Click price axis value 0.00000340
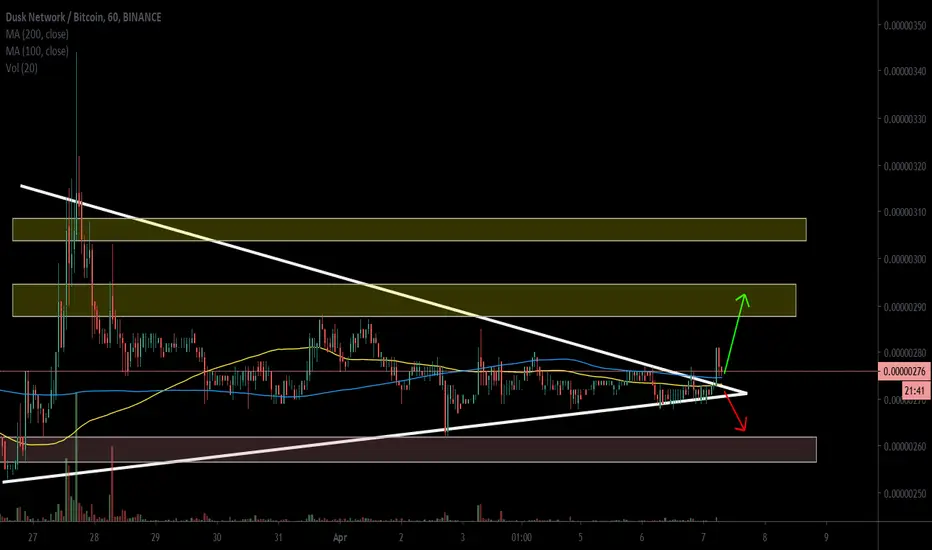The image size is (932, 550). pyautogui.click(x=905, y=72)
